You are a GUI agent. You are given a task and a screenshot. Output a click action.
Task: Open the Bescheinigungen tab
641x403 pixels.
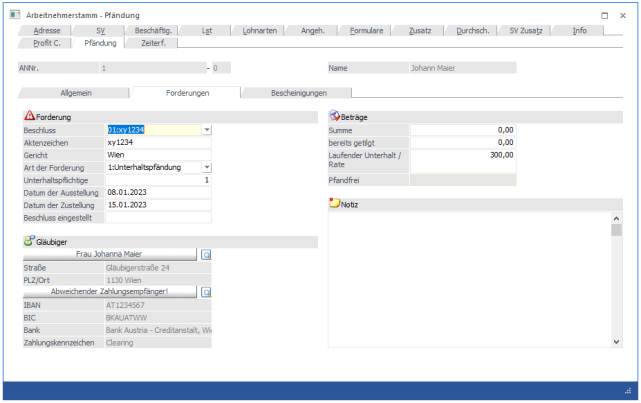(299, 93)
